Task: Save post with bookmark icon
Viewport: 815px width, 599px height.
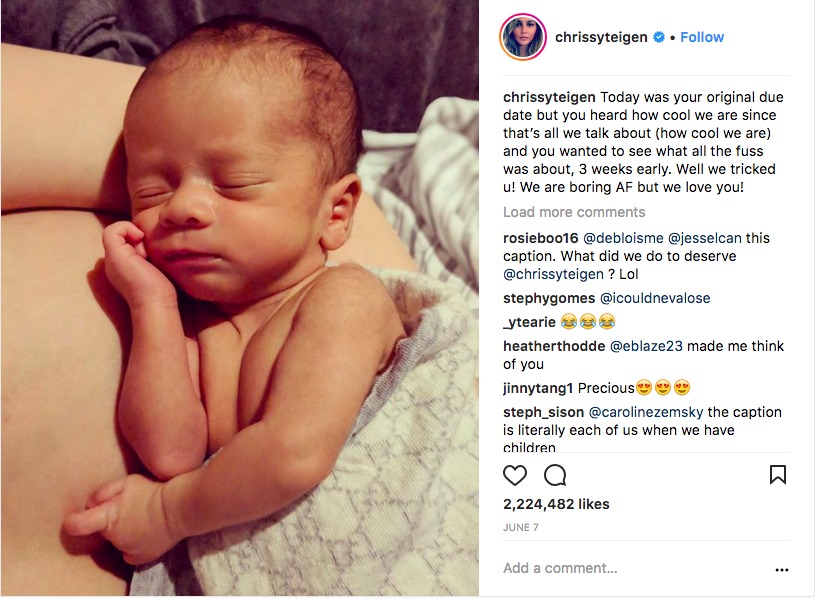Action: click(778, 475)
